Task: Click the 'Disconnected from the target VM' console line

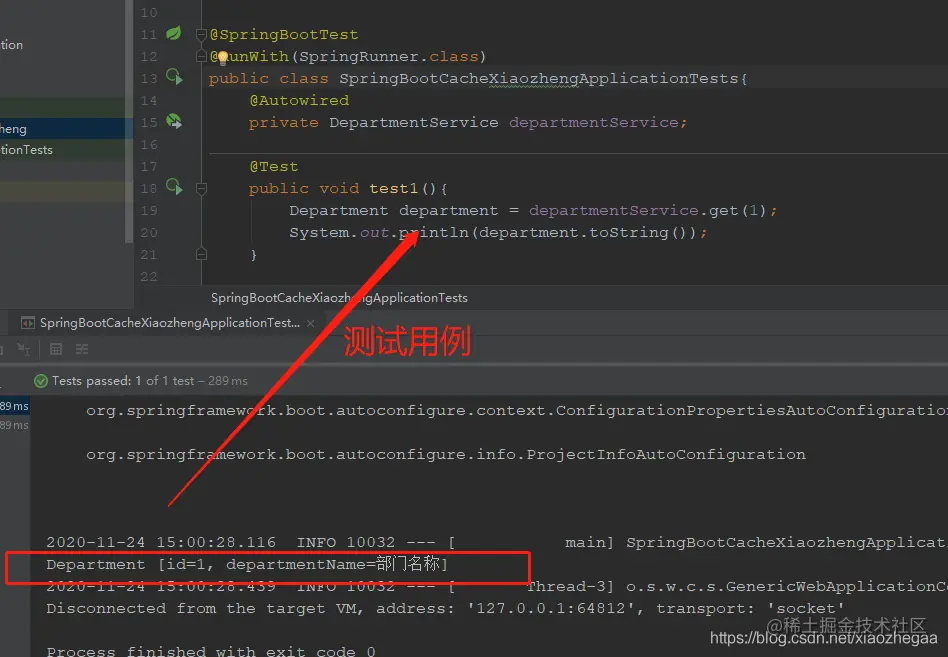Action: coord(445,609)
